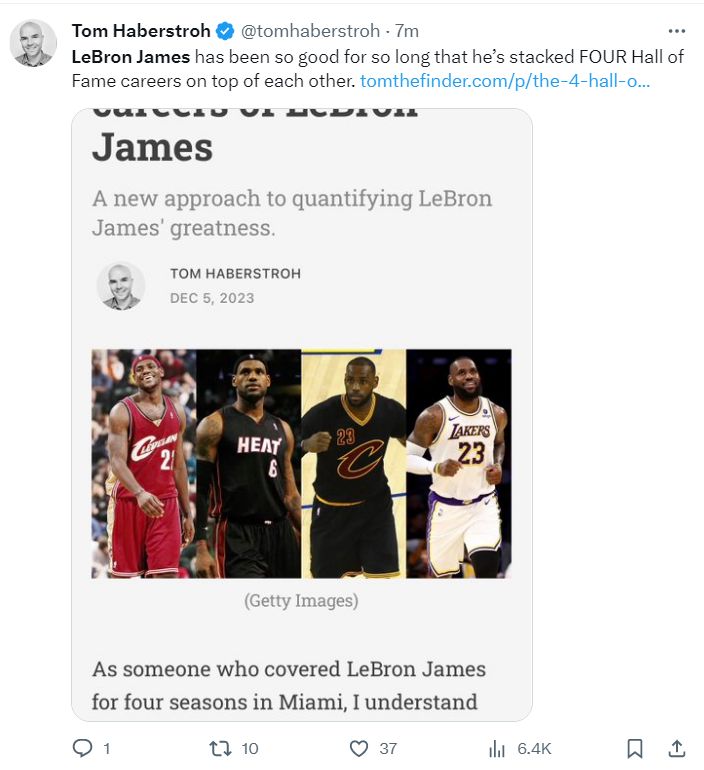
Task: Click the 6.4K views count
Action: tap(533, 748)
